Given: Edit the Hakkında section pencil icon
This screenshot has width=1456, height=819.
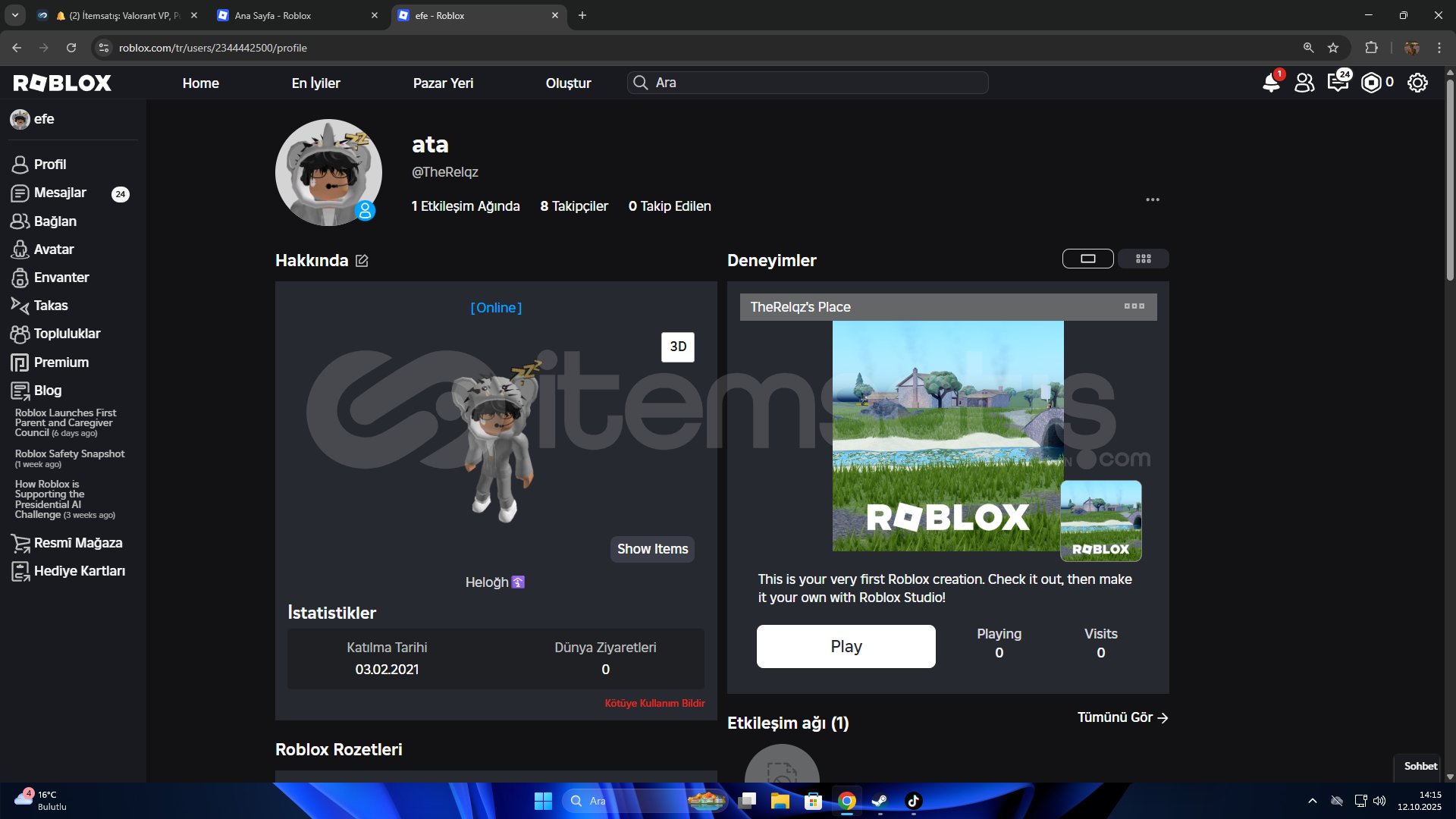Looking at the screenshot, I should coord(362,261).
